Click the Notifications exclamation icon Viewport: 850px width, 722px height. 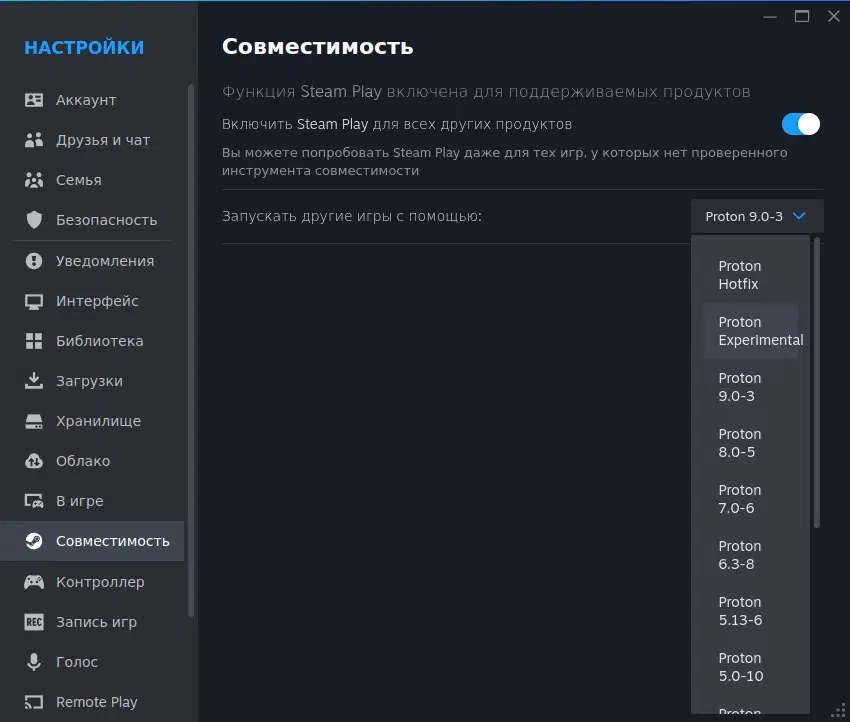(x=34, y=261)
